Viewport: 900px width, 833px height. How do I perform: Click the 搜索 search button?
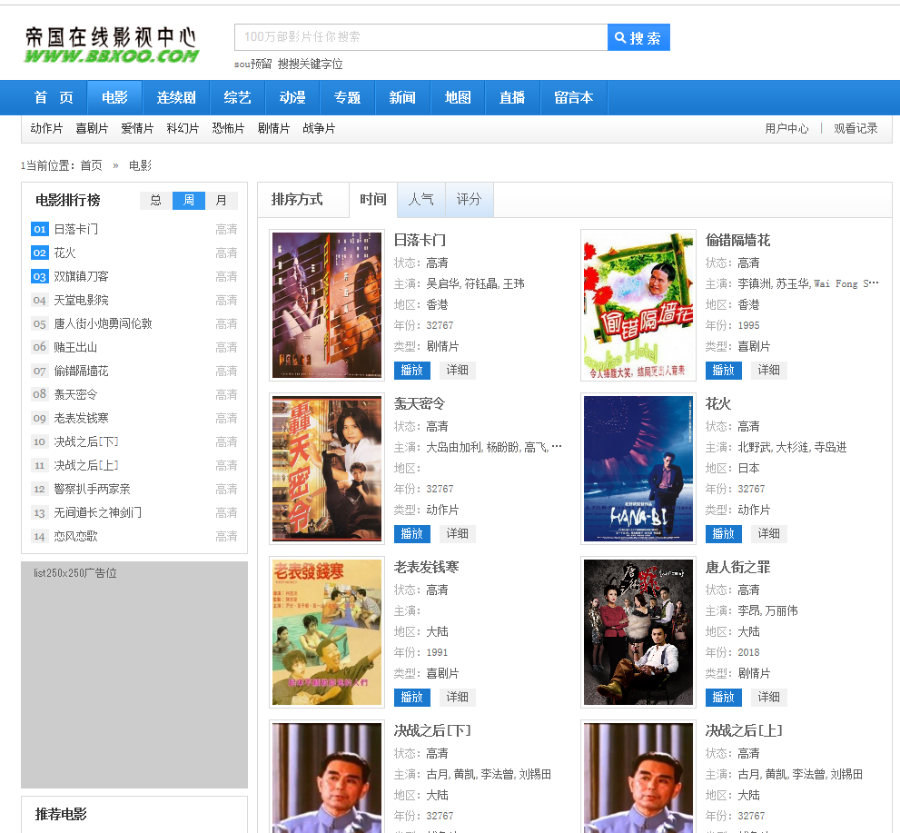(x=638, y=38)
